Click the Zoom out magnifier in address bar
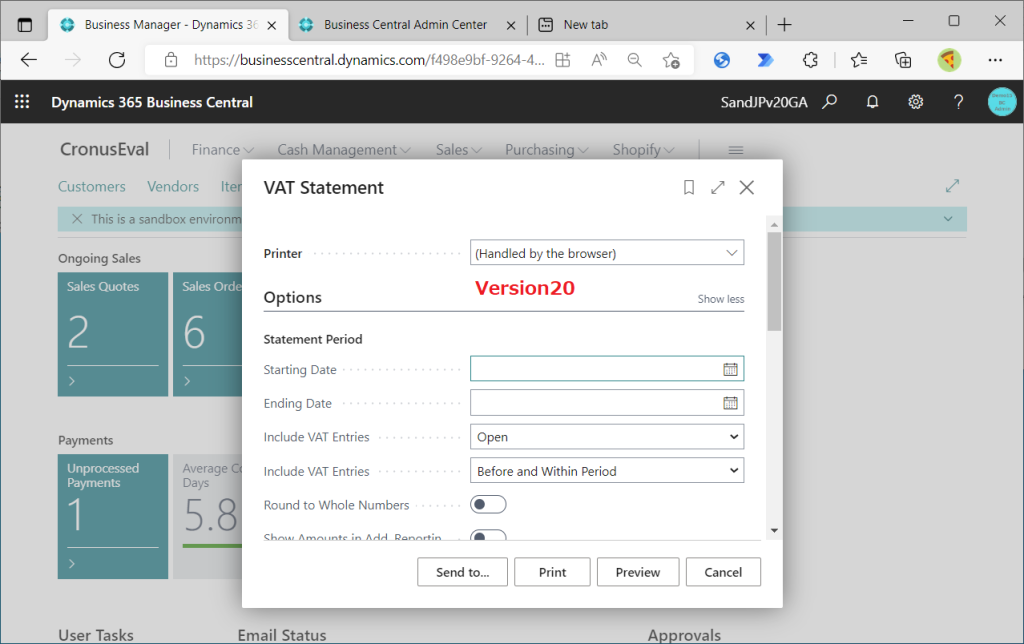This screenshot has height=644, width=1024. pyautogui.click(x=634, y=60)
